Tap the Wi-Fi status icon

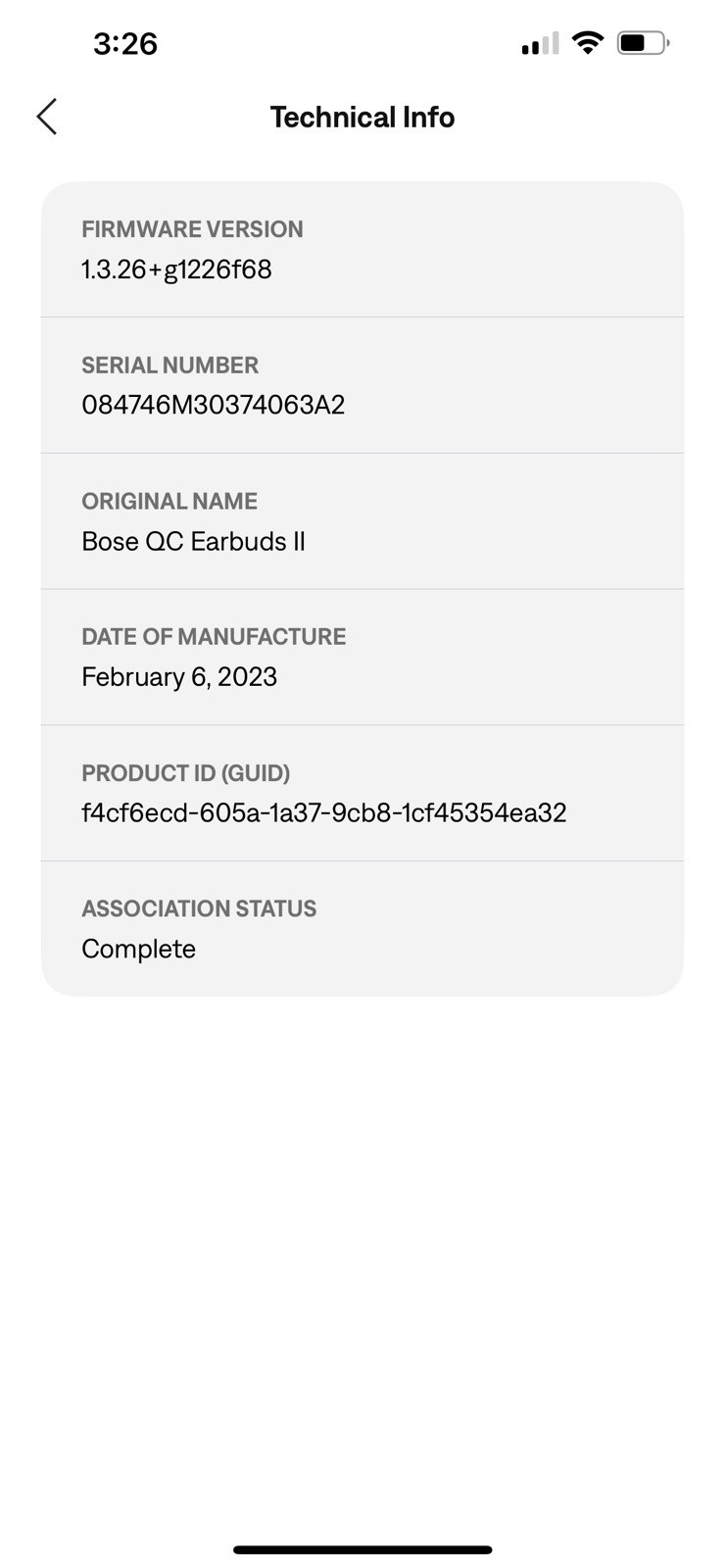click(x=587, y=43)
